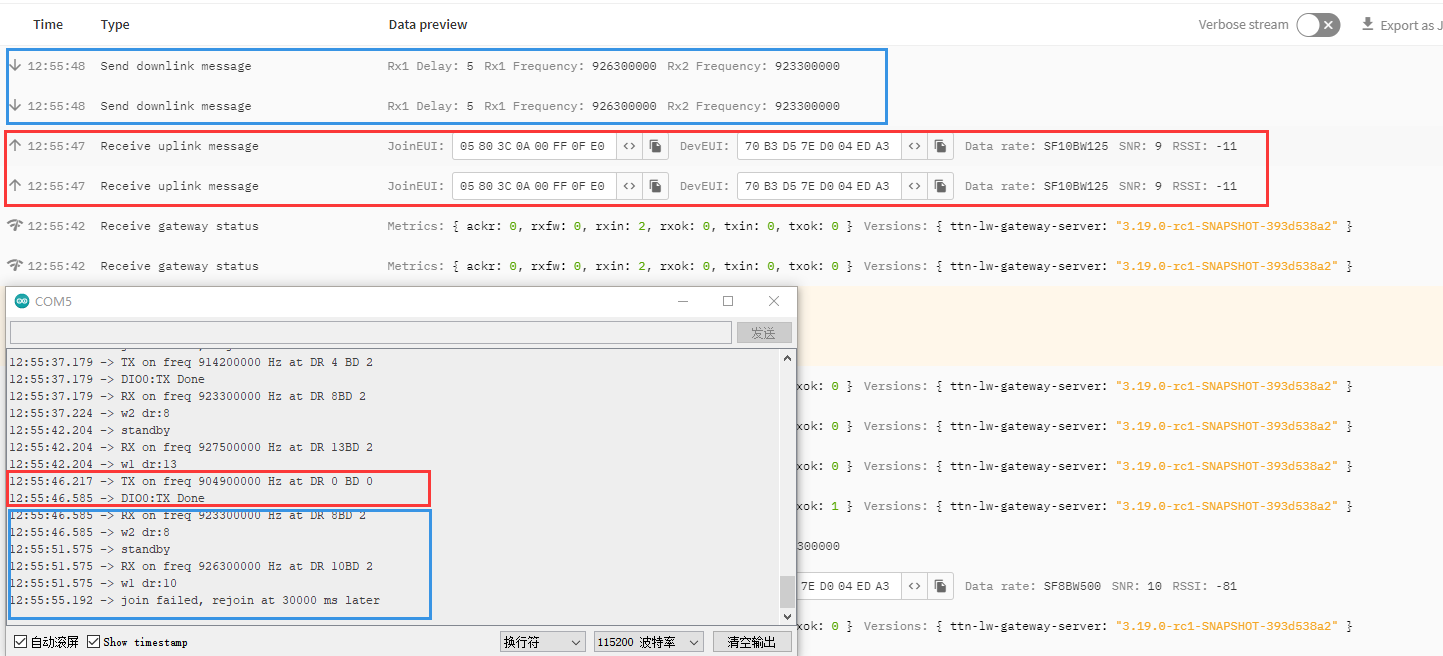Disable the 自动滚屏 autoscroll checkbox
The height and width of the screenshot is (656, 1443).
(21, 641)
